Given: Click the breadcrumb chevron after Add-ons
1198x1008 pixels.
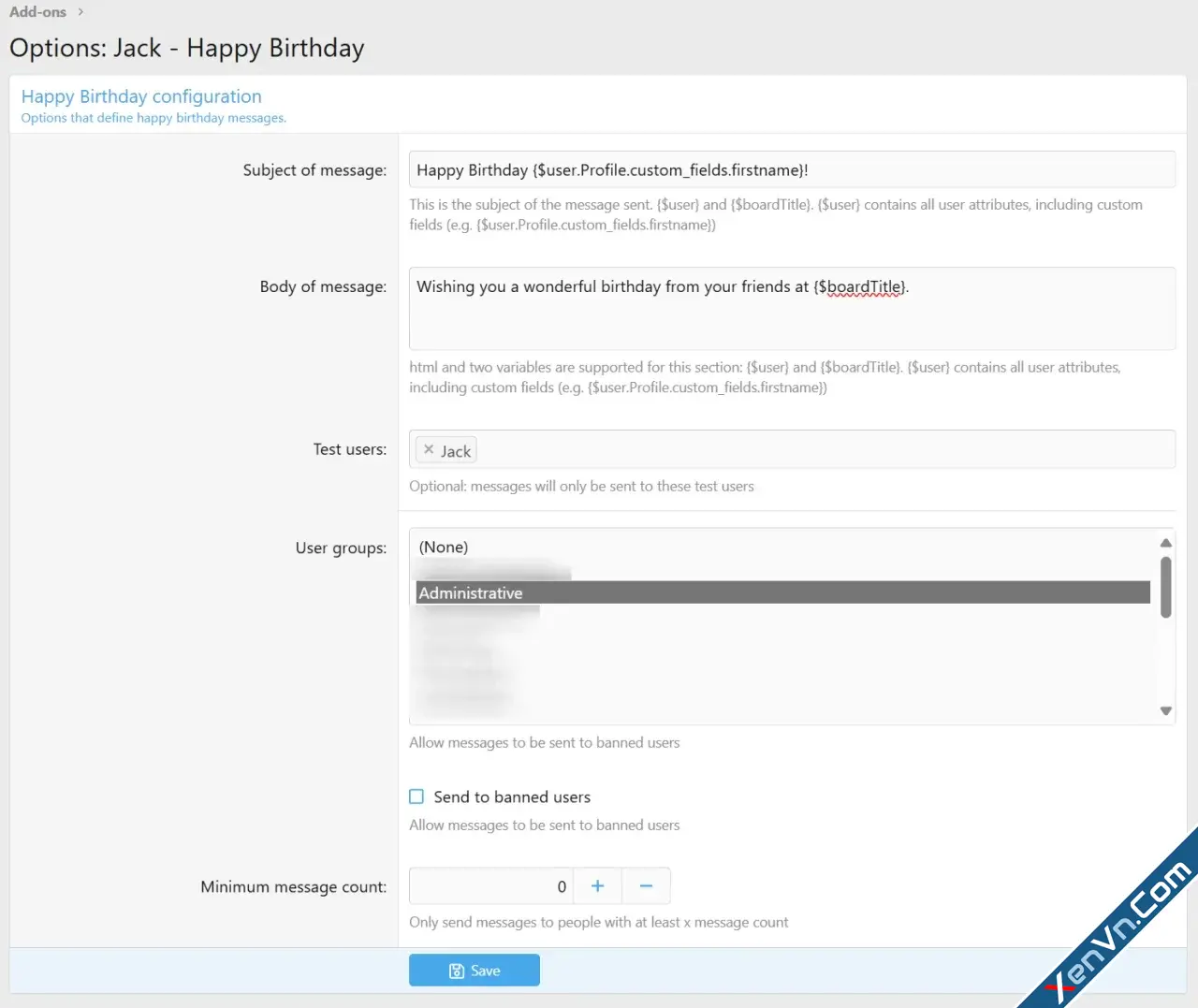Looking at the screenshot, I should tap(80, 12).
